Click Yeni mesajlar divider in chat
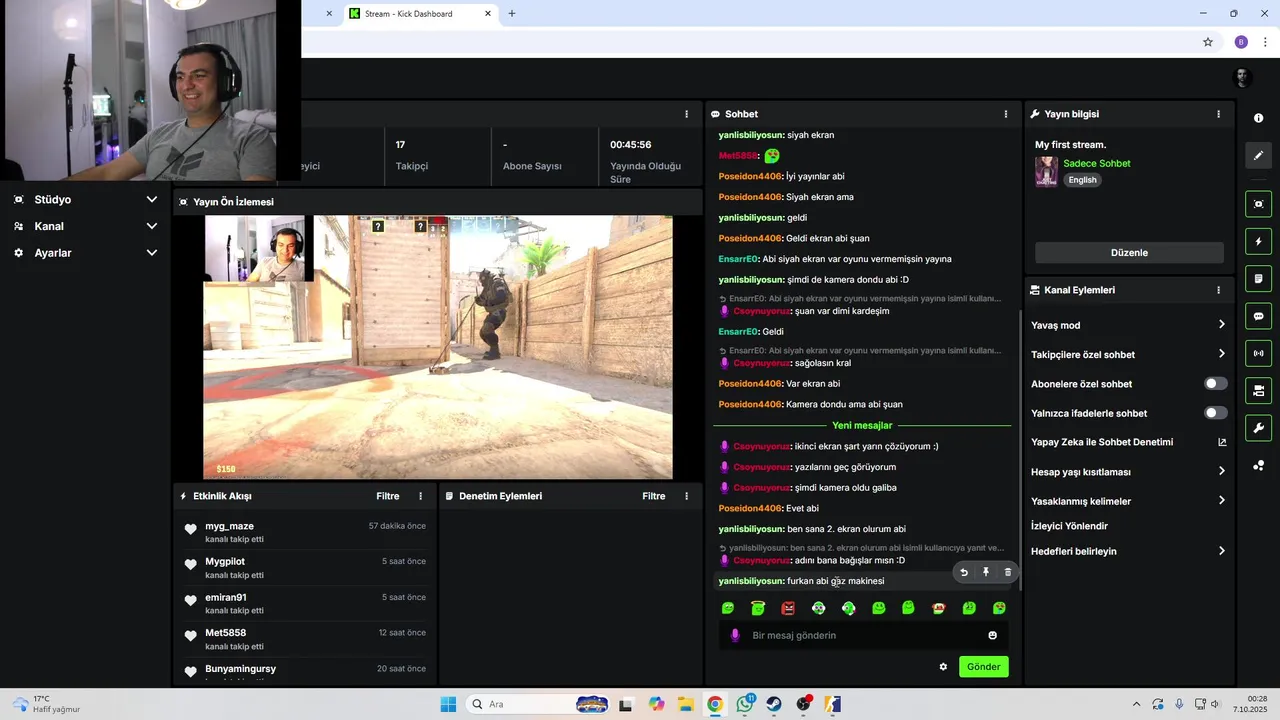 [x=862, y=426]
